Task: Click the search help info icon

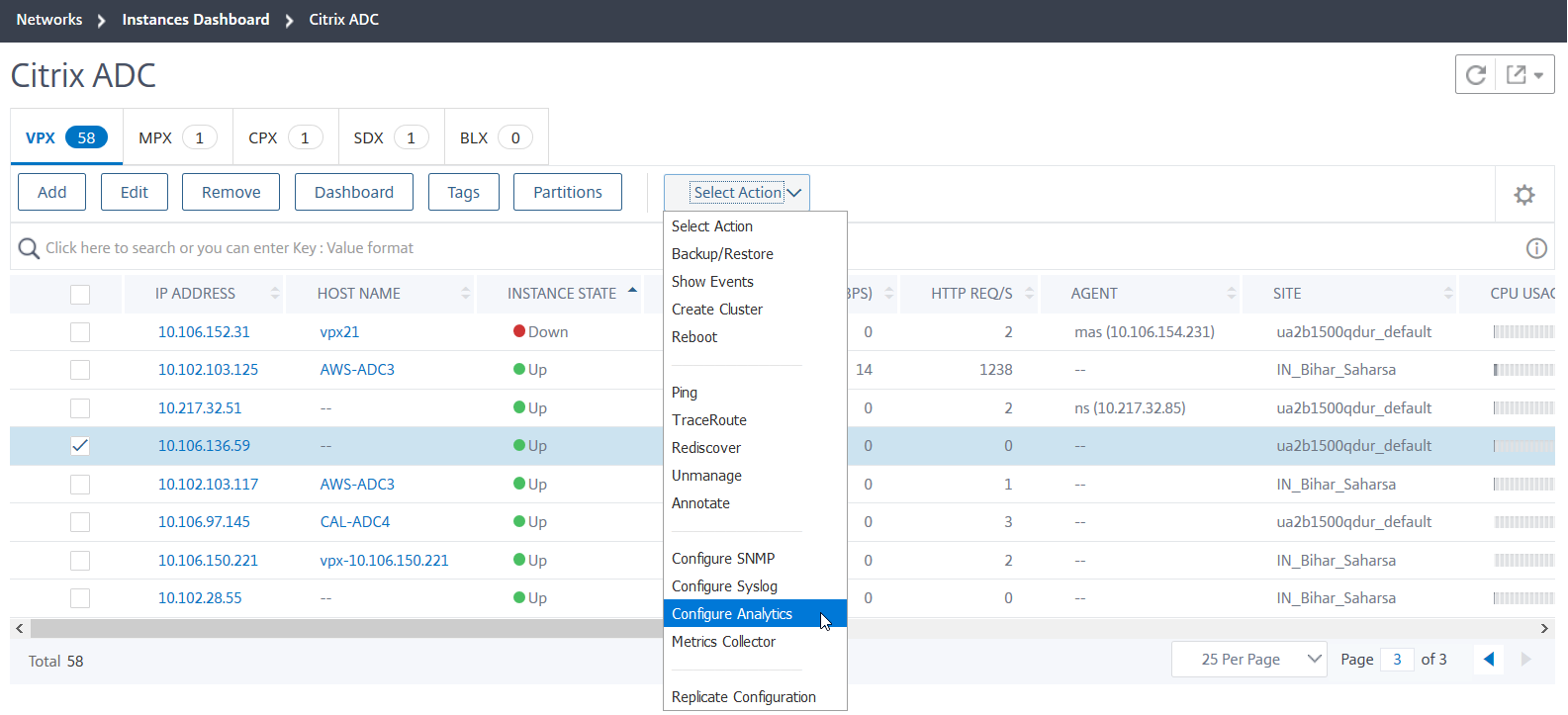Action: [1536, 248]
